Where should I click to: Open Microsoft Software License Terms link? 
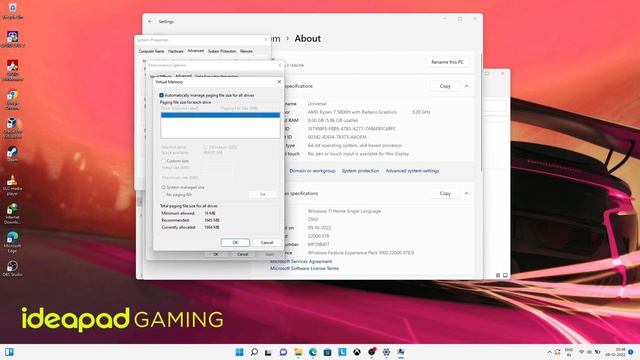click(x=304, y=268)
